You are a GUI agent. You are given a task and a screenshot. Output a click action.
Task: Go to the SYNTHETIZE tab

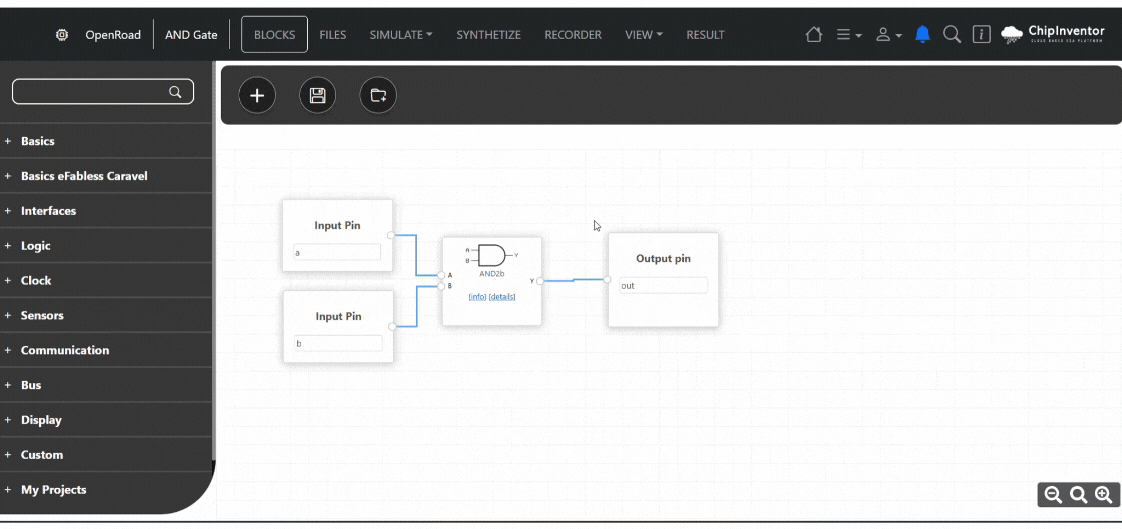click(489, 34)
